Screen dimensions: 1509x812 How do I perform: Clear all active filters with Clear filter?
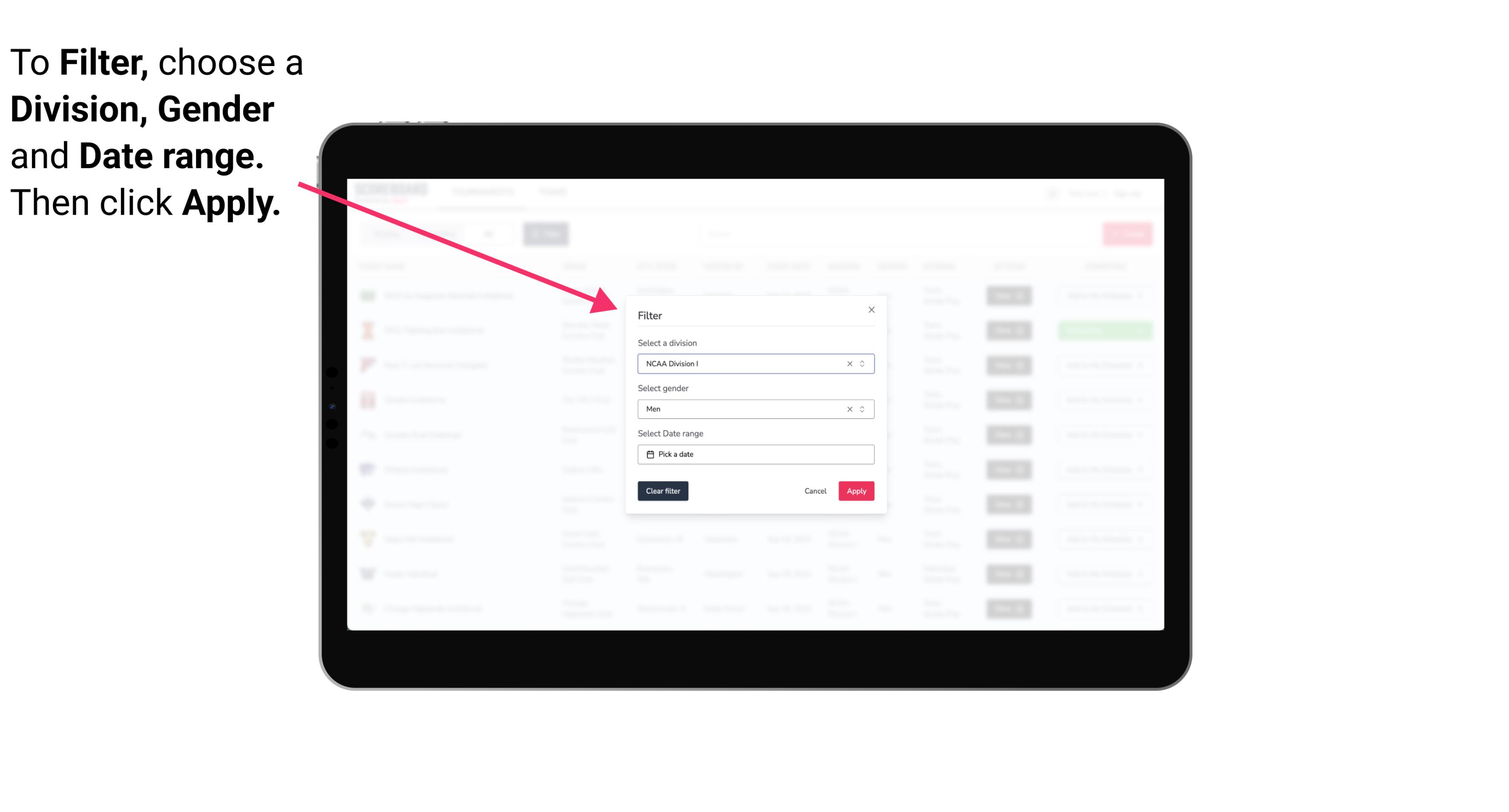[x=663, y=491]
